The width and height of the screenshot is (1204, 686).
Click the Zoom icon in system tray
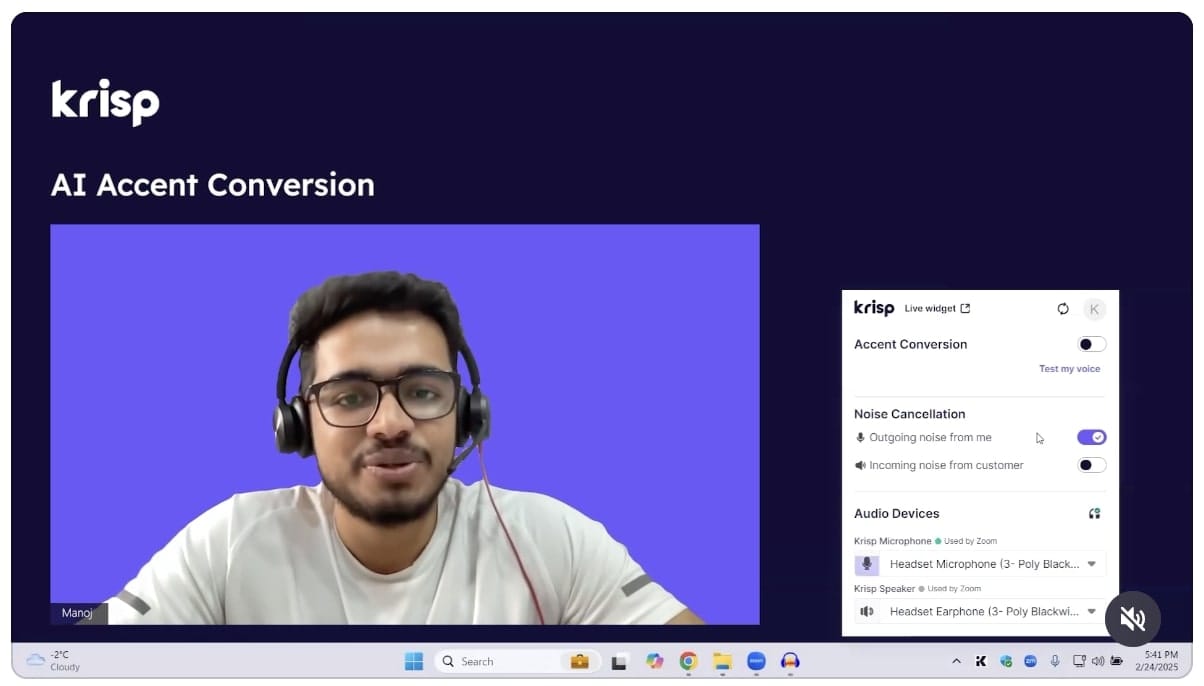pyautogui.click(x=1030, y=661)
